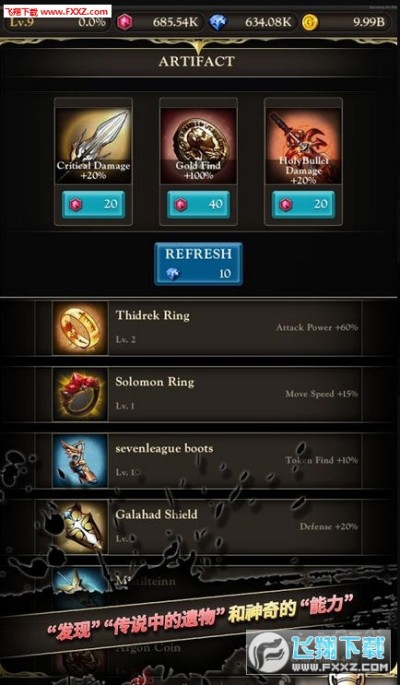Buy HolyBullet Damage for 20 gems
Screen dimensions: 400x685
point(303,204)
